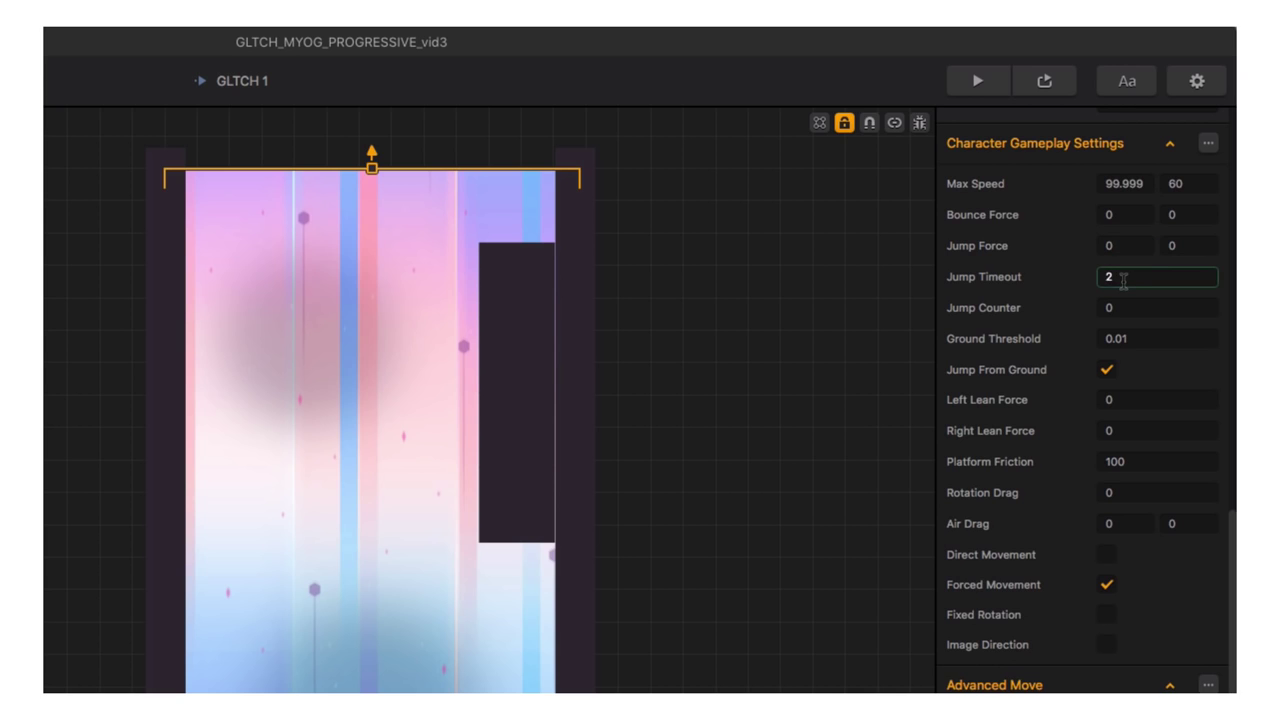Viewport: 1280px width, 720px height.
Task: Click the orange arrow handle above scene
Action: coord(372,153)
